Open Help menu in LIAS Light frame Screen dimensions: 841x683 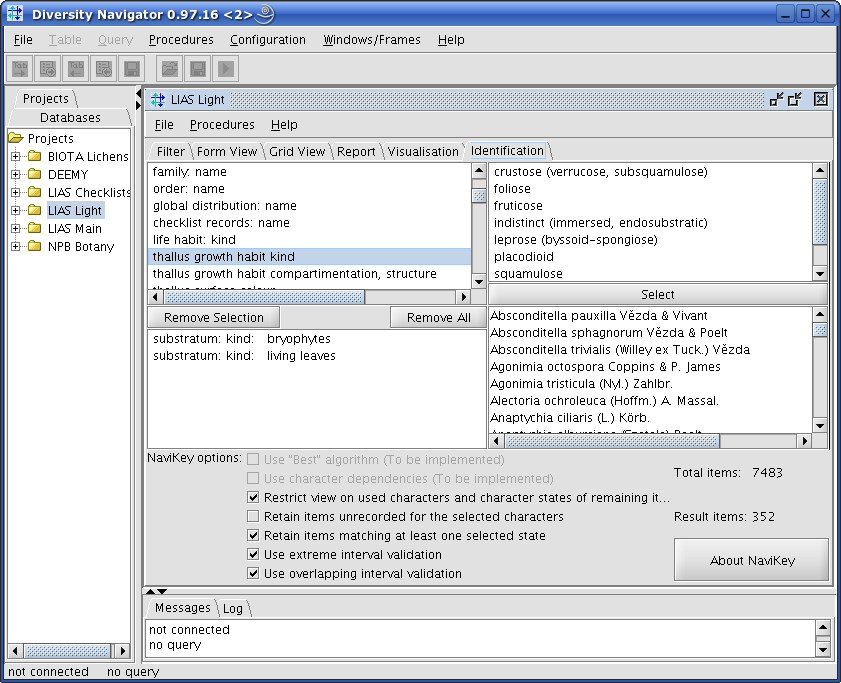pyautogui.click(x=284, y=124)
